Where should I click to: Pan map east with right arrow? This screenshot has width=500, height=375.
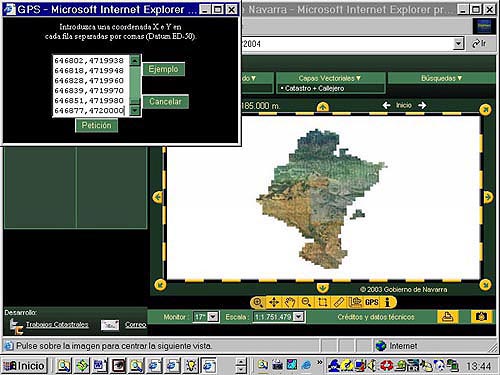tap(488, 197)
